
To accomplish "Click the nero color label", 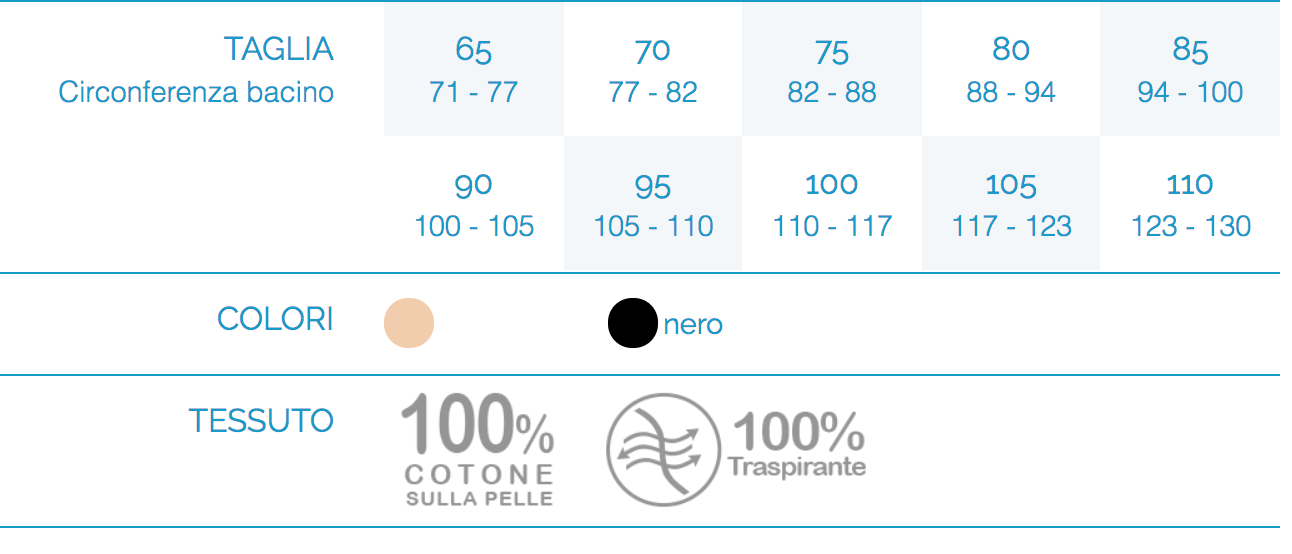I will 693,324.
